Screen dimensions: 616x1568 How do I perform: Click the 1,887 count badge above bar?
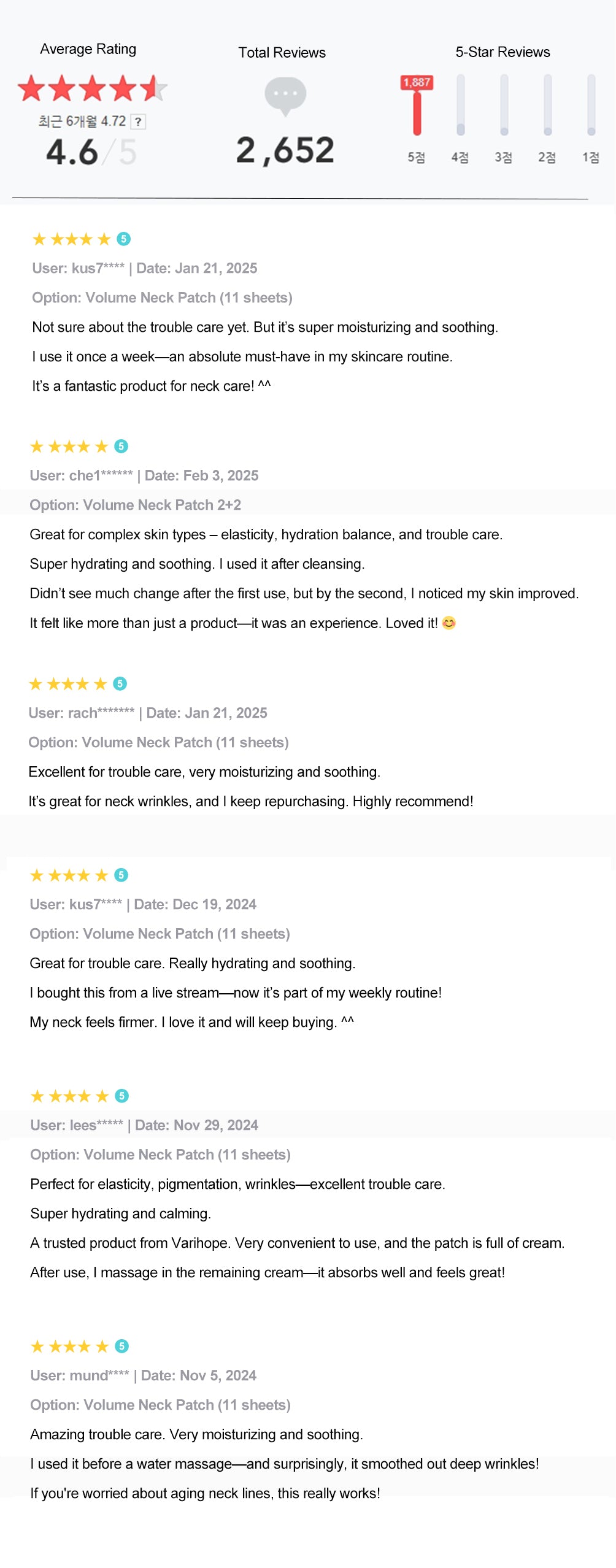[417, 82]
